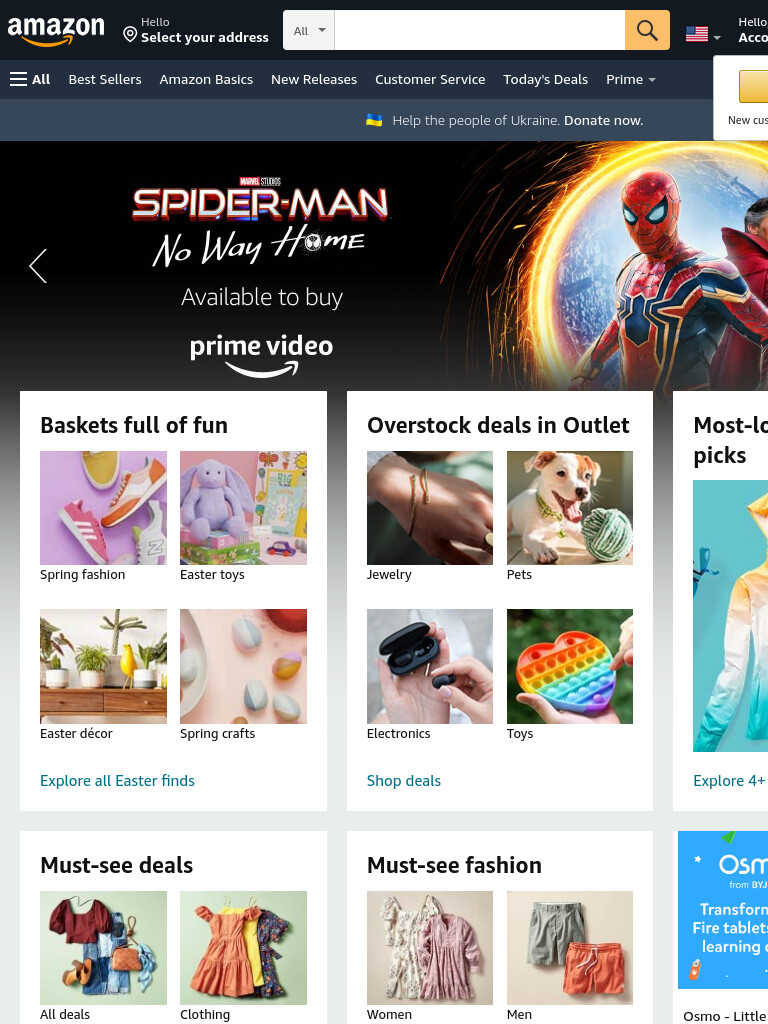Expand the Prime menu dropdown
This screenshot has height=1024, width=768.
(630, 80)
